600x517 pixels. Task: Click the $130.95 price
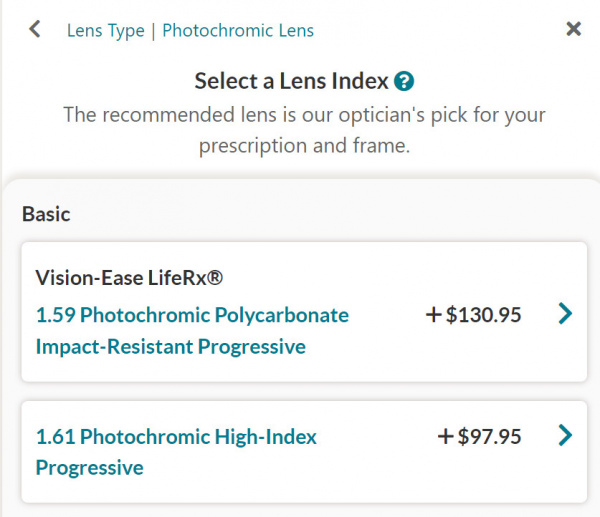[483, 315]
